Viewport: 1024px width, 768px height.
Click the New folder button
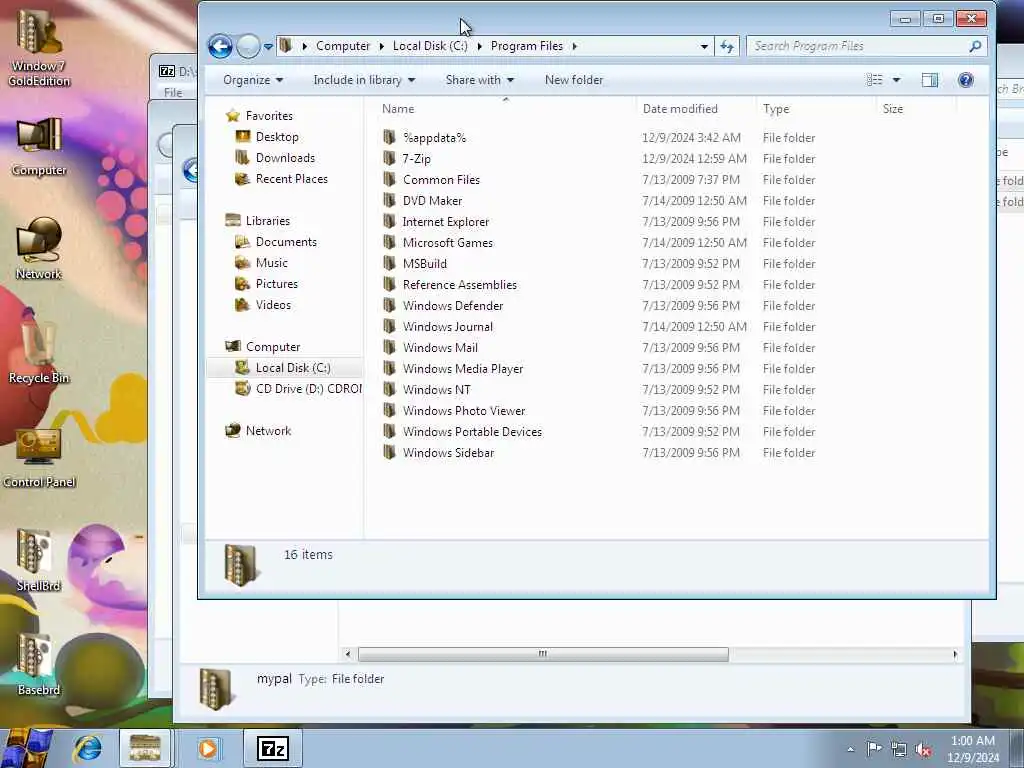coord(574,80)
